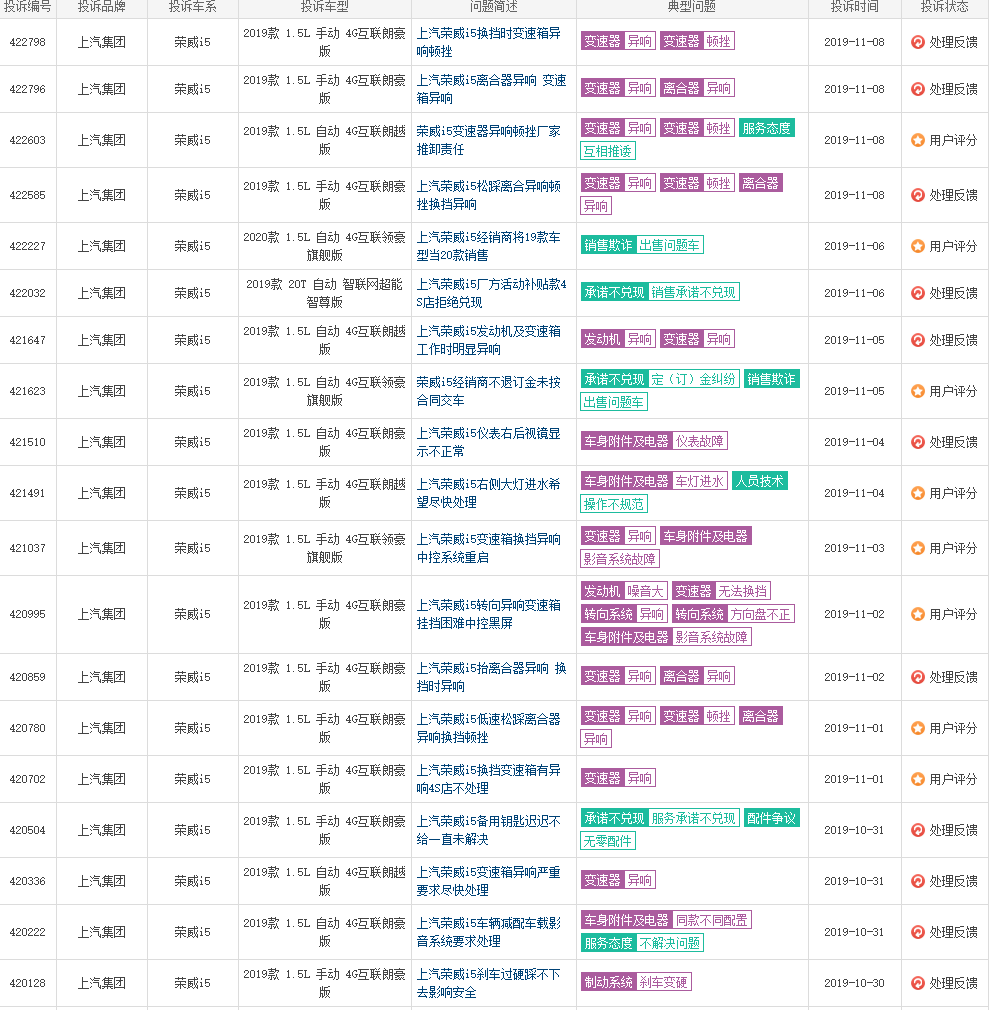Click the 无零配件 tag
The width and height of the screenshot is (994, 1010).
tap(608, 841)
